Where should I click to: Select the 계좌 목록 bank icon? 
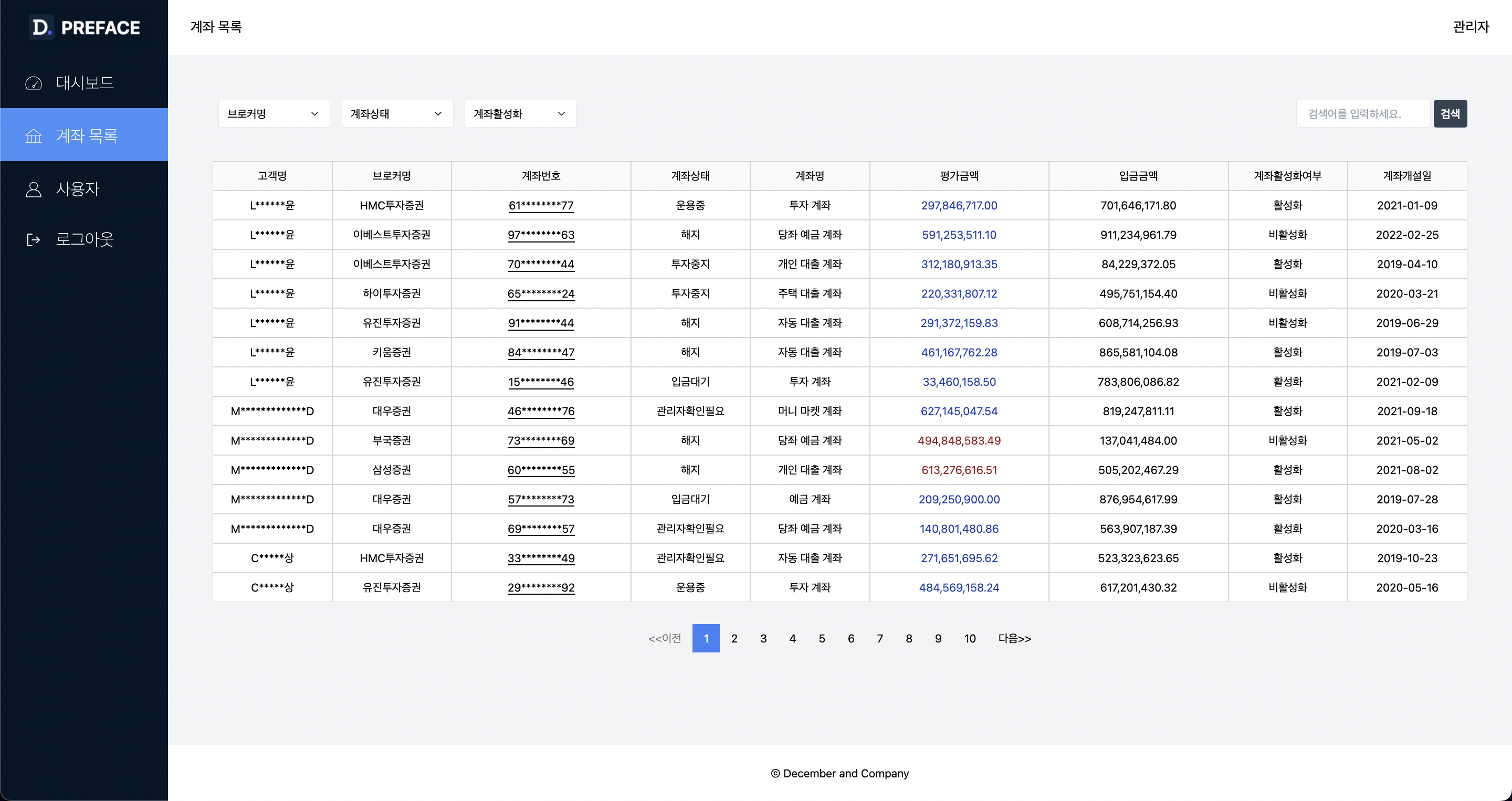[x=34, y=135]
